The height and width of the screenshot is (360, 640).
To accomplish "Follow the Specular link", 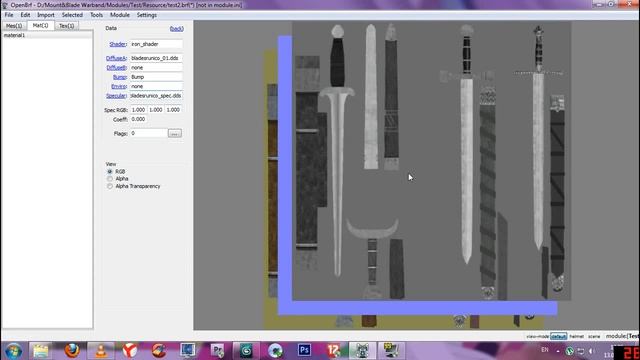I will pyautogui.click(x=116, y=96).
